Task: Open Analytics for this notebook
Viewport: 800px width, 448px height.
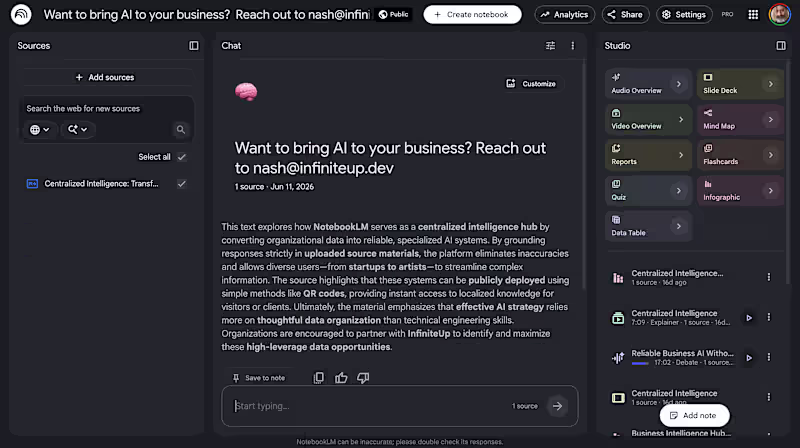Action: point(564,15)
